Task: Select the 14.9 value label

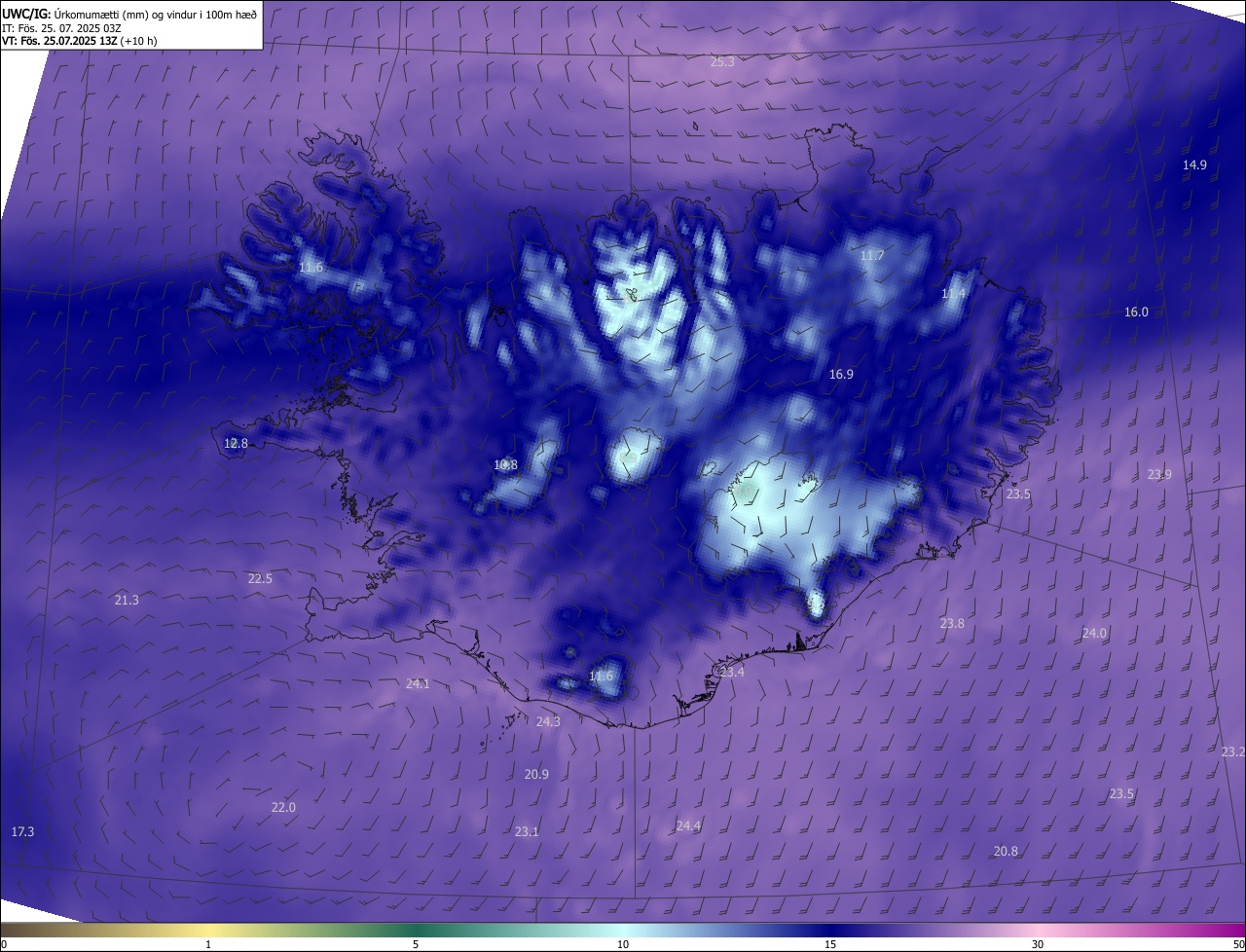Action: 1194,165
